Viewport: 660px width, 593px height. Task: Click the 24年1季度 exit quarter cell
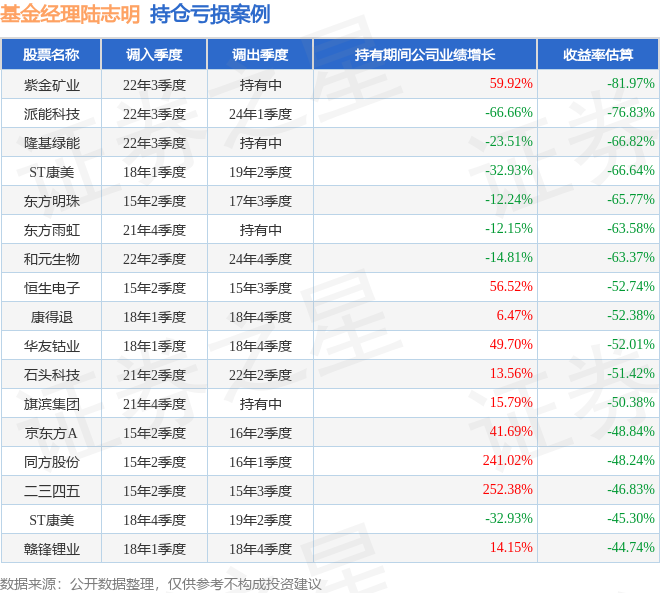click(x=260, y=114)
